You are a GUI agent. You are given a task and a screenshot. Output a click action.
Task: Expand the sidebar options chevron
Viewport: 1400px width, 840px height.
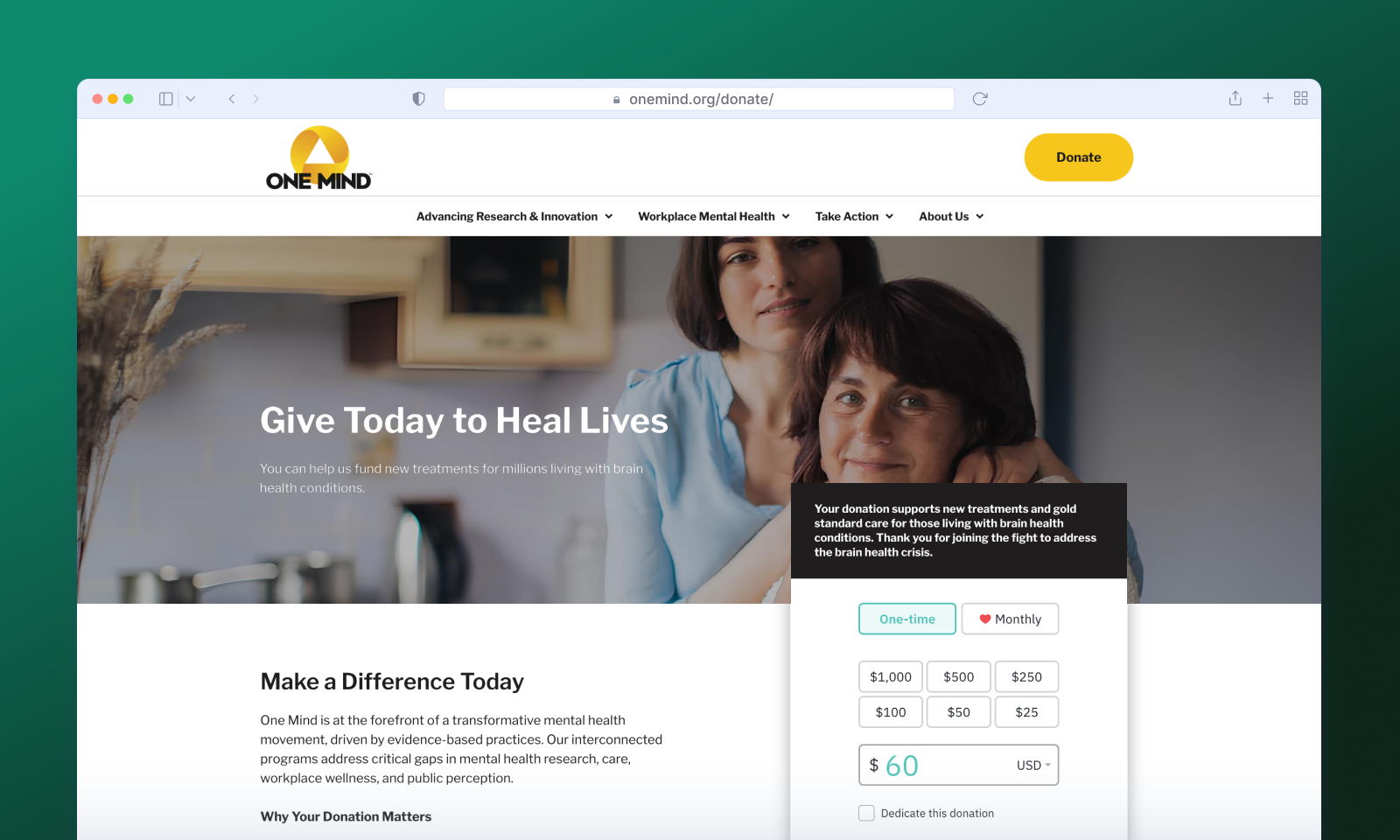190,99
